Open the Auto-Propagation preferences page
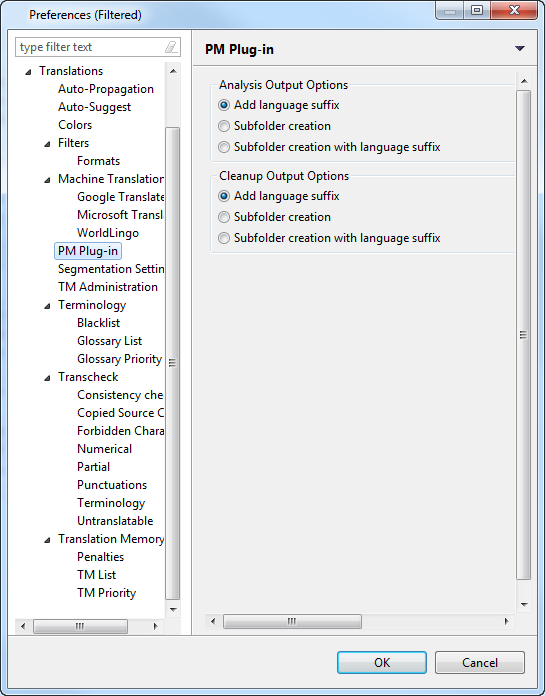This screenshot has height=696, width=545. click(106, 89)
